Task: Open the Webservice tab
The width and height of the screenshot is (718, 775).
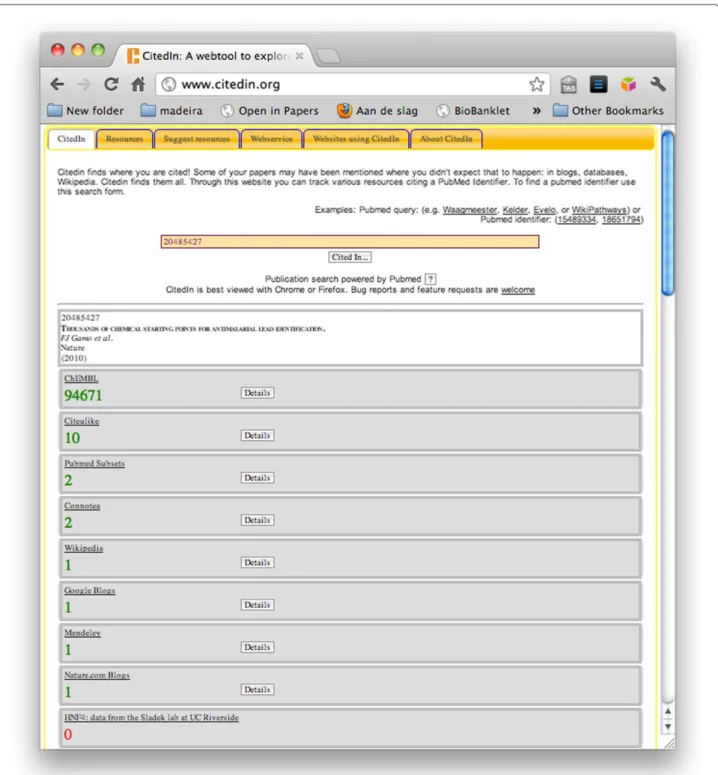Action: coord(271,139)
